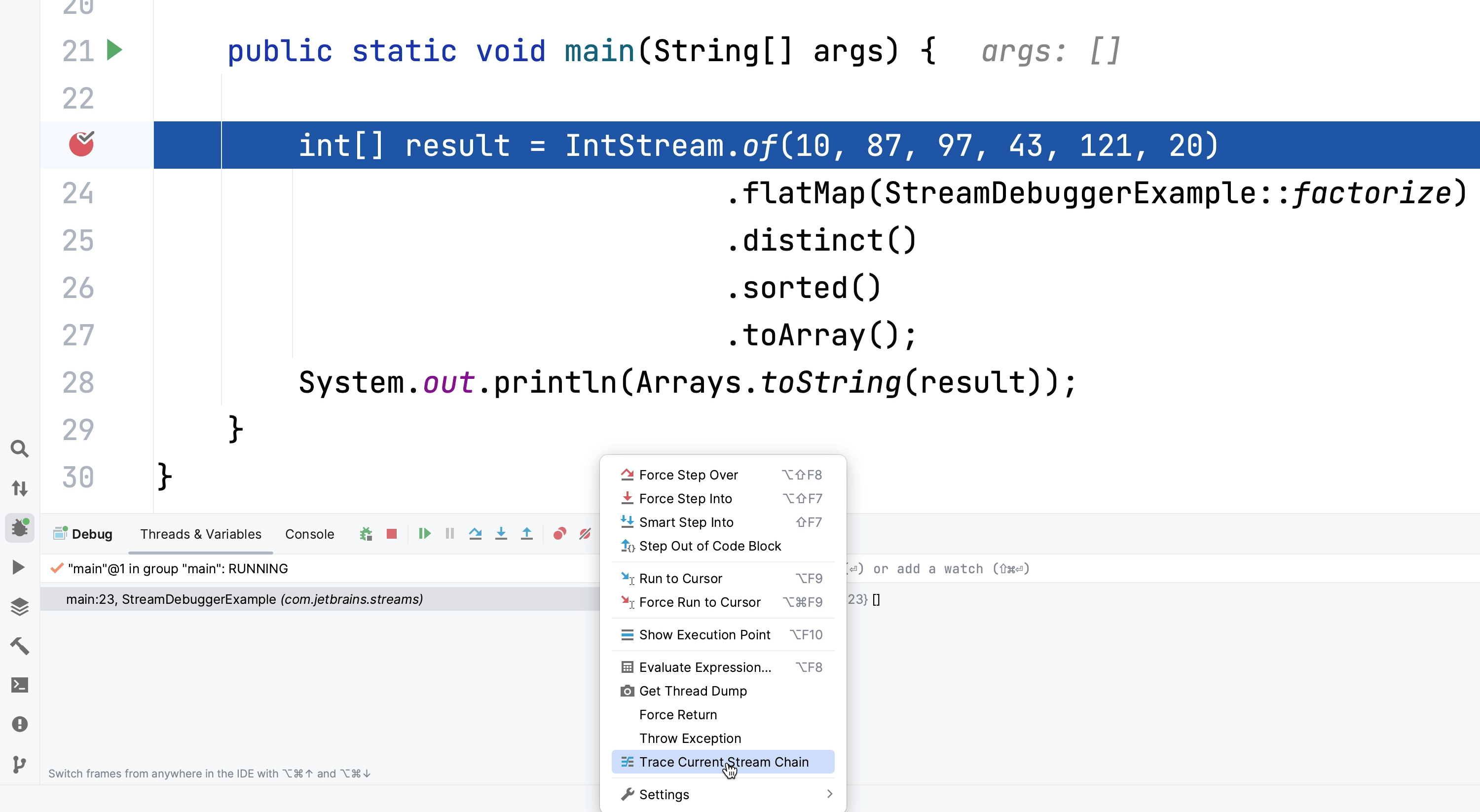1480x812 pixels.
Task: Open the Problems view from the sidebar
Action: coord(20,724)
